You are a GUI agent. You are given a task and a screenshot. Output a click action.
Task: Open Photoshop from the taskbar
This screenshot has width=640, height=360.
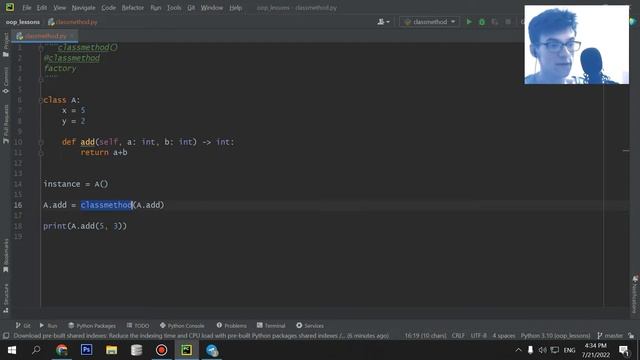tap(87, 350)
